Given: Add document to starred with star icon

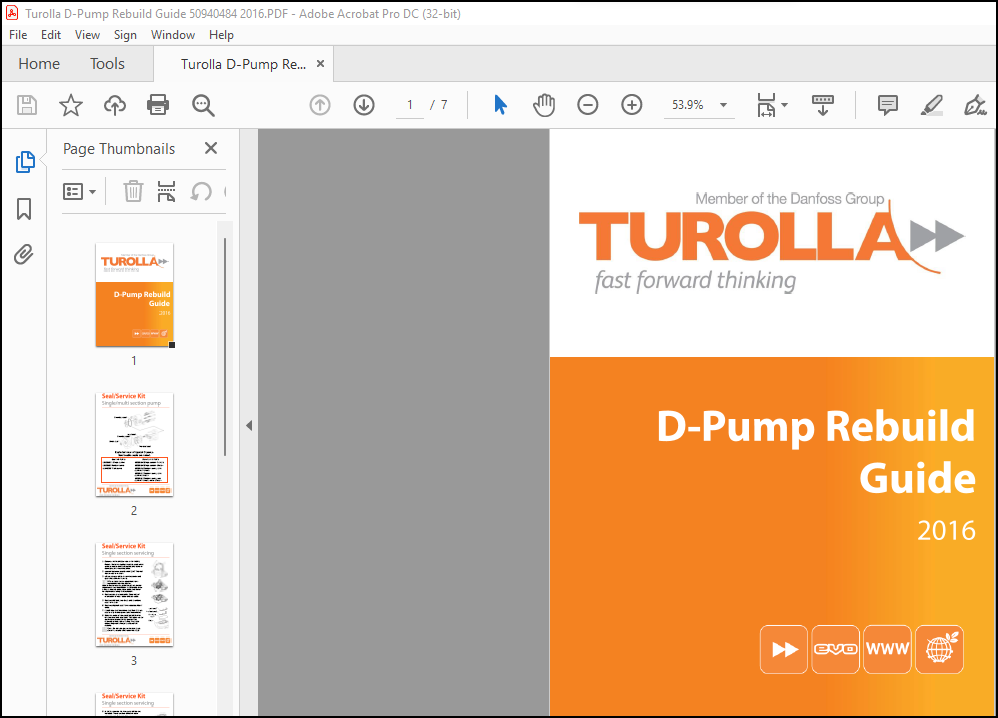Looking at the screenshot, I should click(71, 105).
